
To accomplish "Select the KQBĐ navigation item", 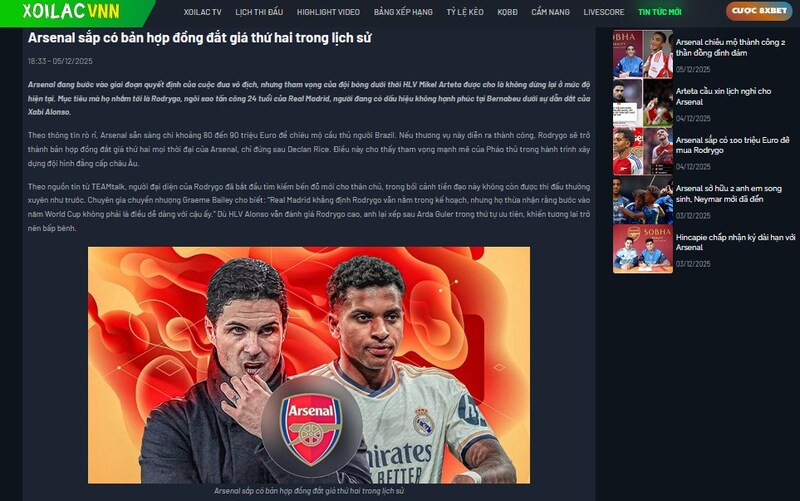I will (507, 12).
